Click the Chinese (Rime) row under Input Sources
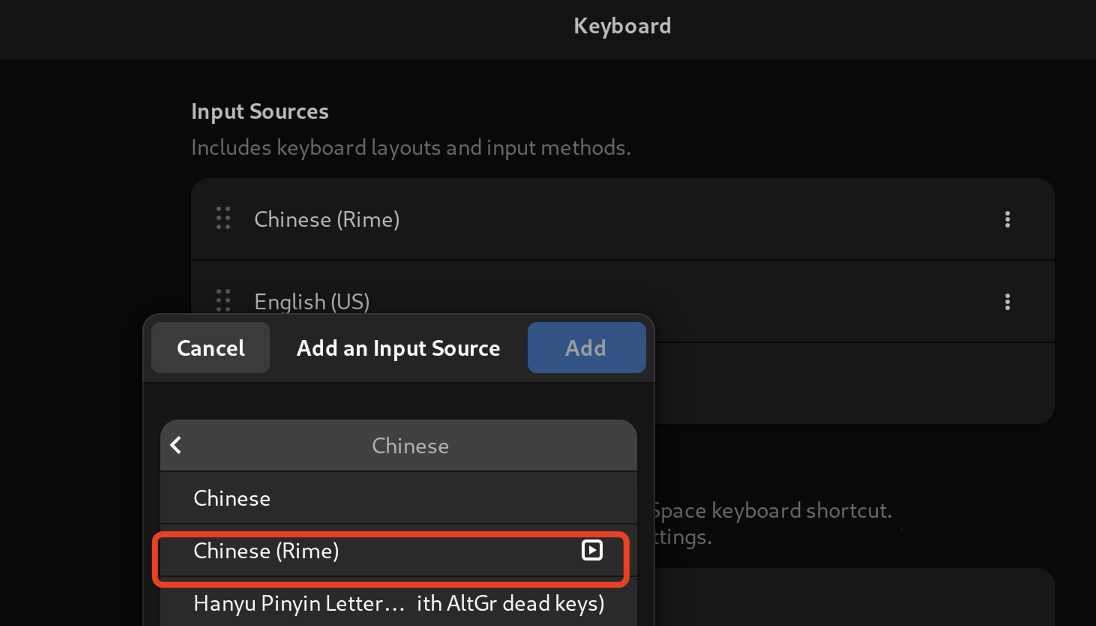The width and height of the screenshot is (1096, 626). [x=600, y=219]
